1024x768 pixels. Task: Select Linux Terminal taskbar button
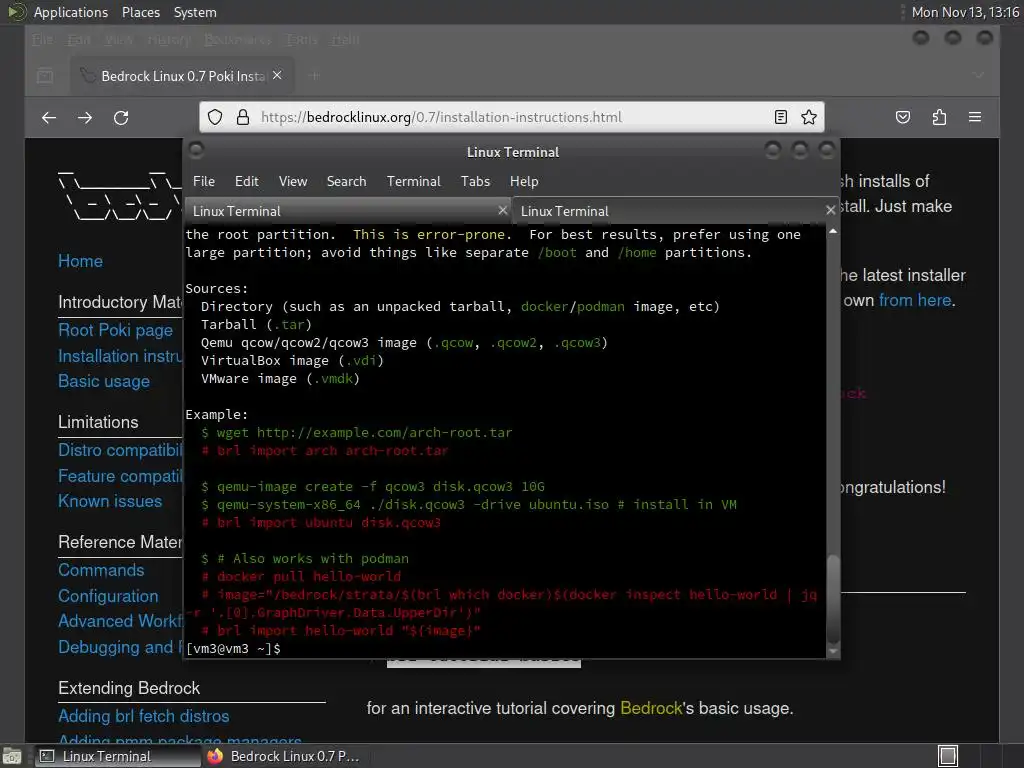tap(116, 756)
